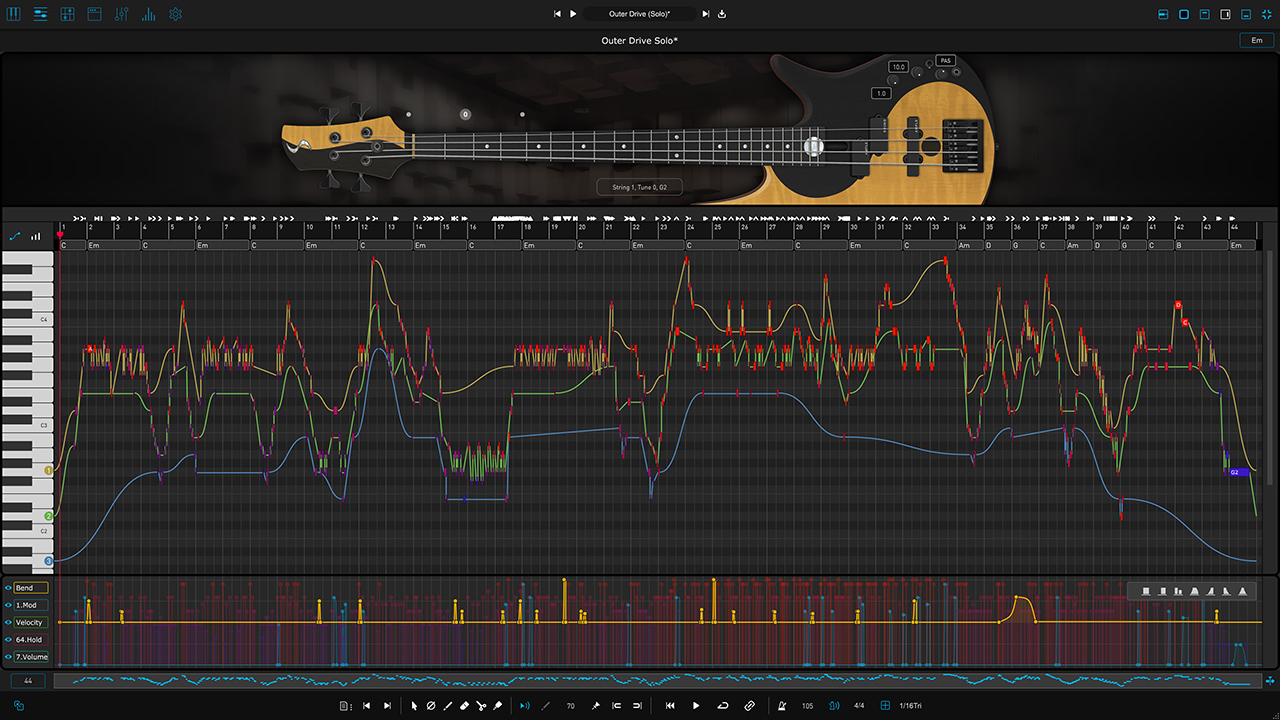Select the first curve shape preset
The image size is (1280, 720).
pos(1146,591)
